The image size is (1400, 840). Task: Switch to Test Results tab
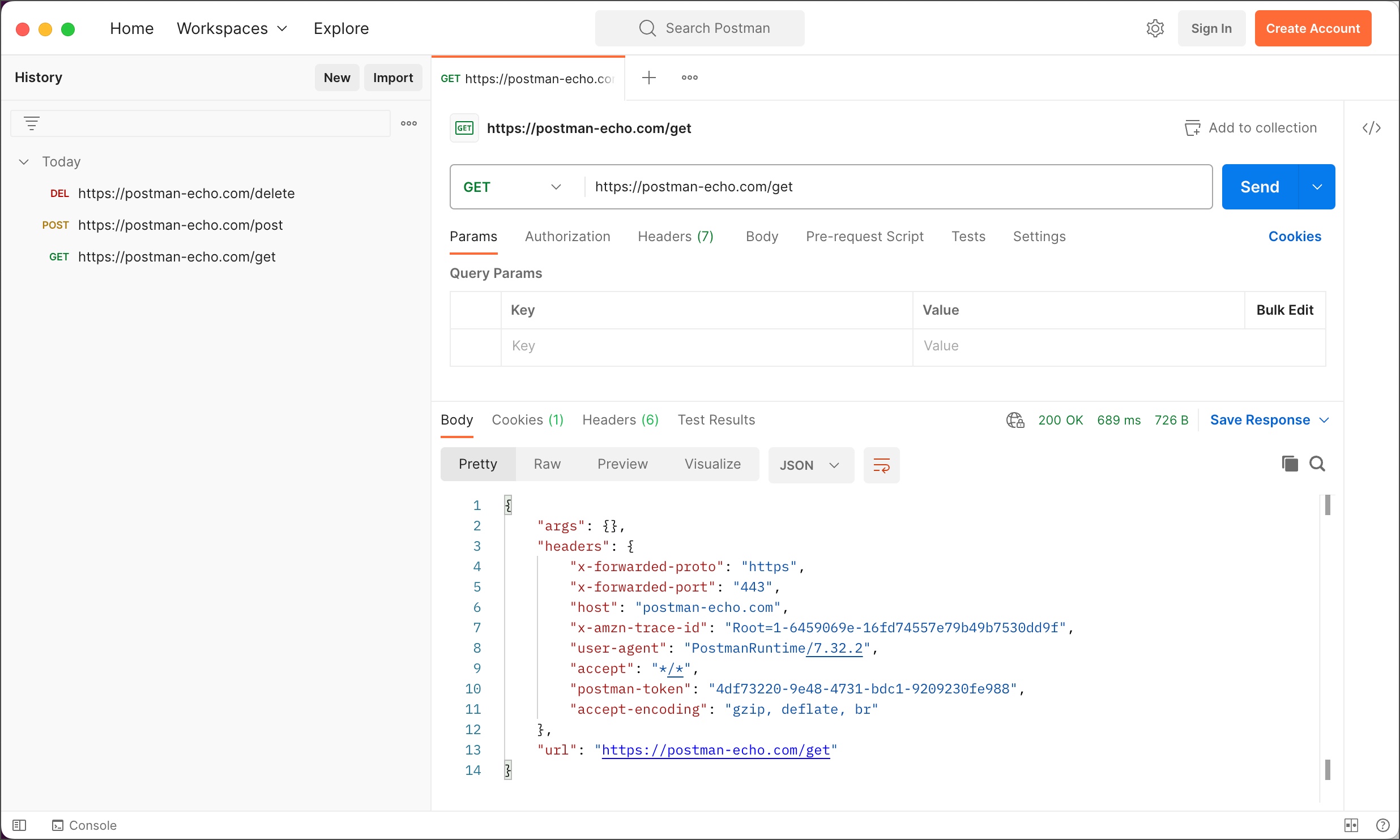pyautogui.click(x=716, y=420)
